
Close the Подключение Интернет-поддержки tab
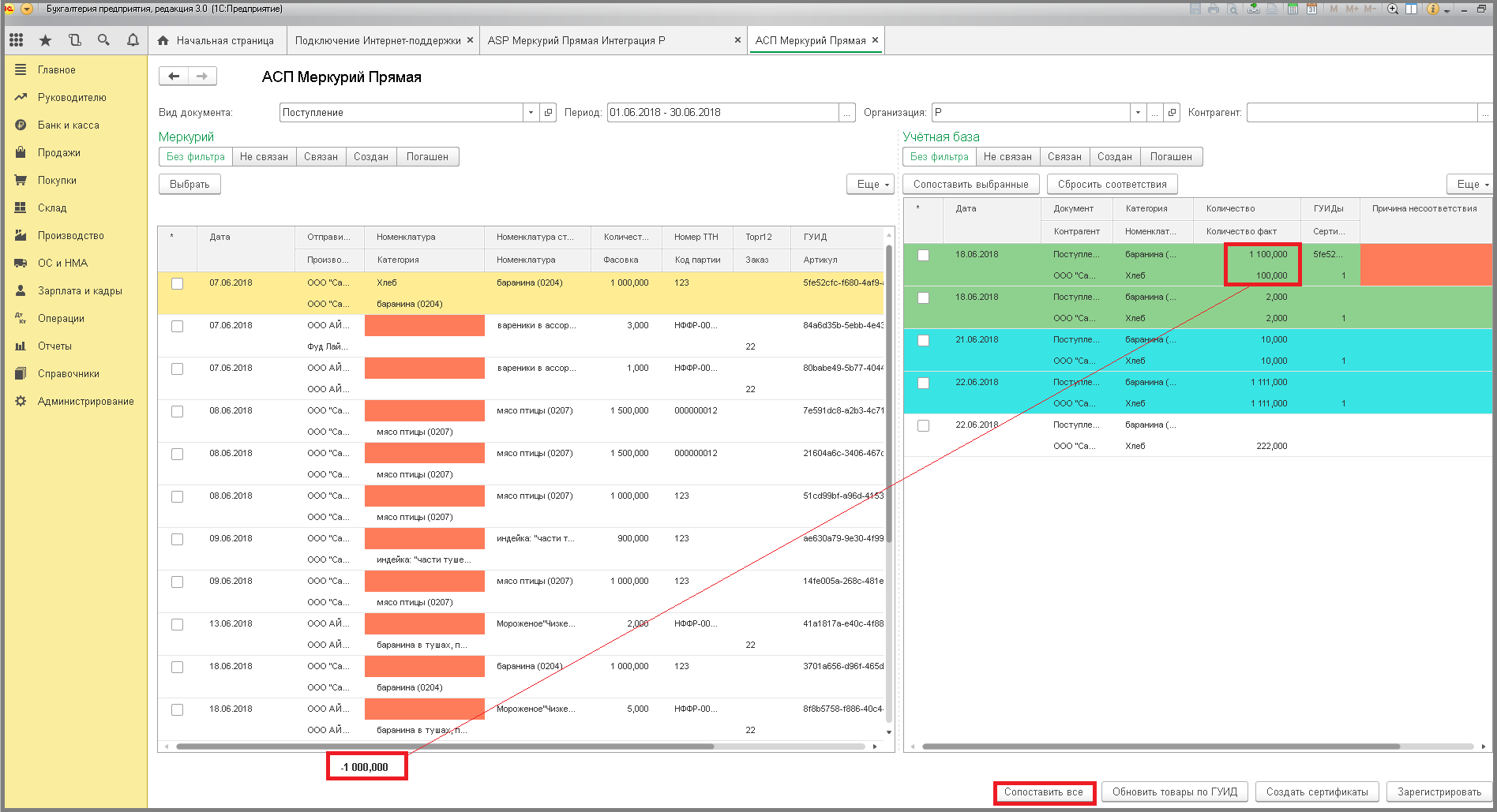click(470, 40)
